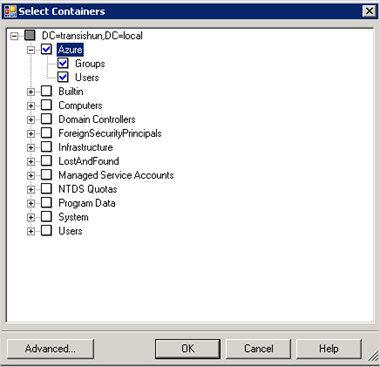
Task: Uncheck the Groups checkbox under Azure
Action: pos(63,63)
